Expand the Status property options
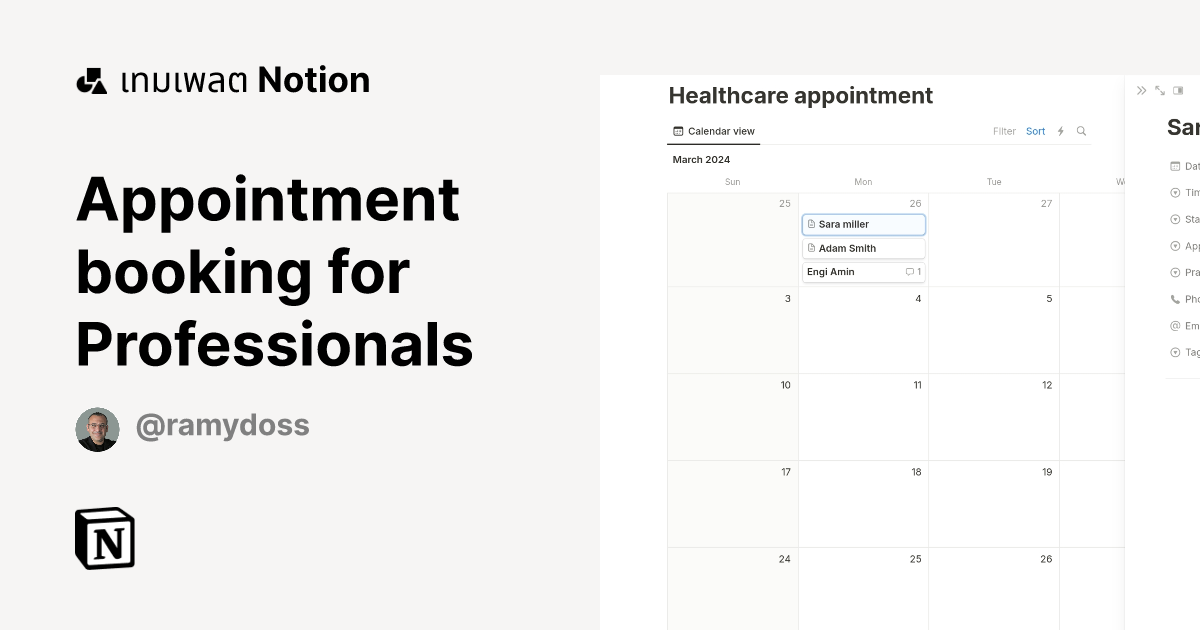The width and height of the screenshot is (1200, 630). 1173,219
